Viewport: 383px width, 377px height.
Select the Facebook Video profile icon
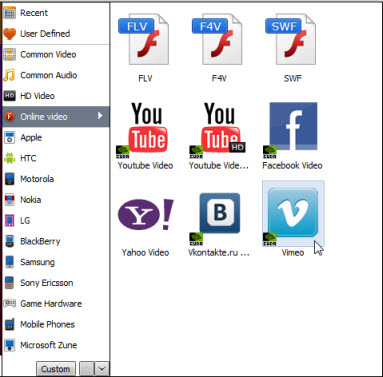[291, 130]
